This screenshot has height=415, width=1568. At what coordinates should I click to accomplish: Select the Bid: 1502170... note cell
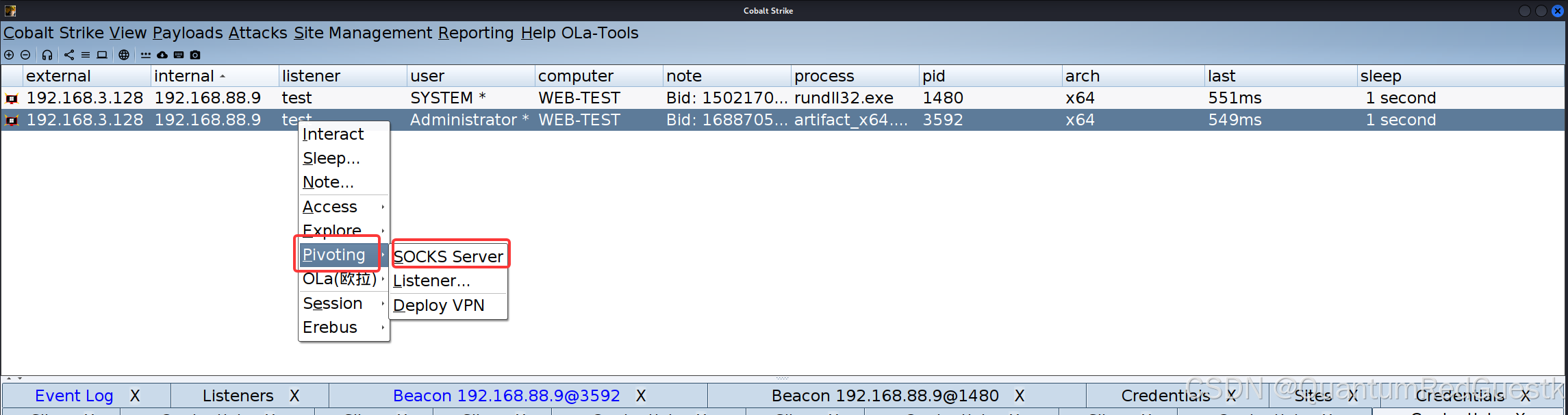(726, 98)
